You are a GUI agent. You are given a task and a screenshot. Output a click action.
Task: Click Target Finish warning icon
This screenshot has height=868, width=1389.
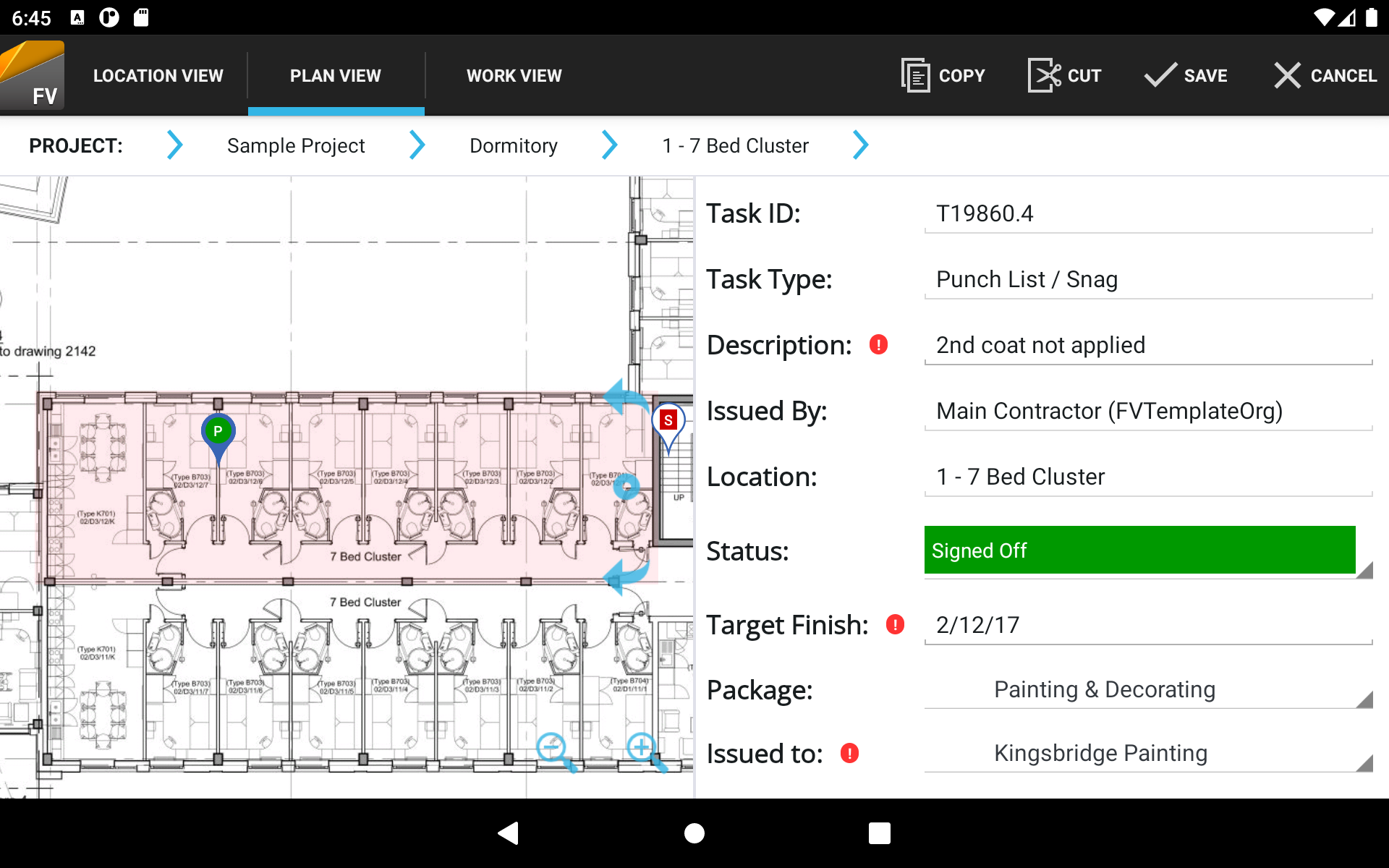[x=895, y=624]
